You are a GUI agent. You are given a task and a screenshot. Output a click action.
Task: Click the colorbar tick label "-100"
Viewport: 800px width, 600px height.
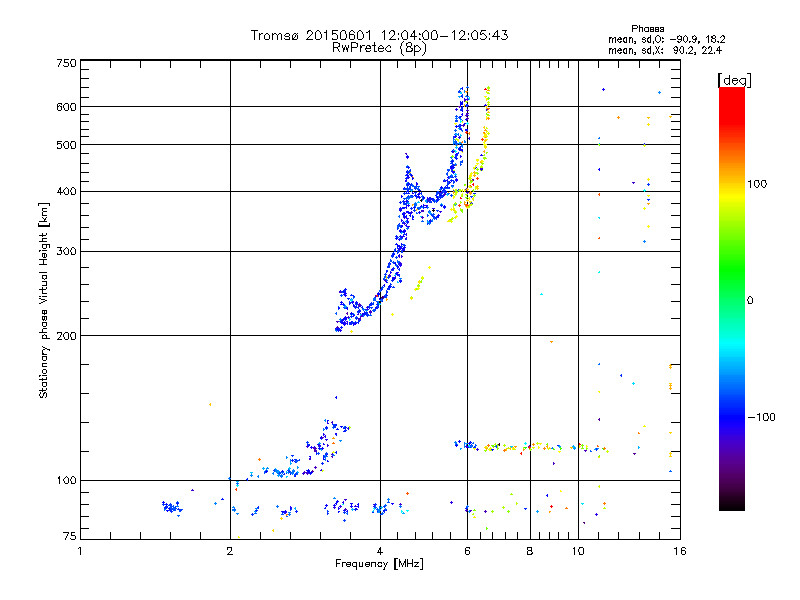(x=761, y=417)
